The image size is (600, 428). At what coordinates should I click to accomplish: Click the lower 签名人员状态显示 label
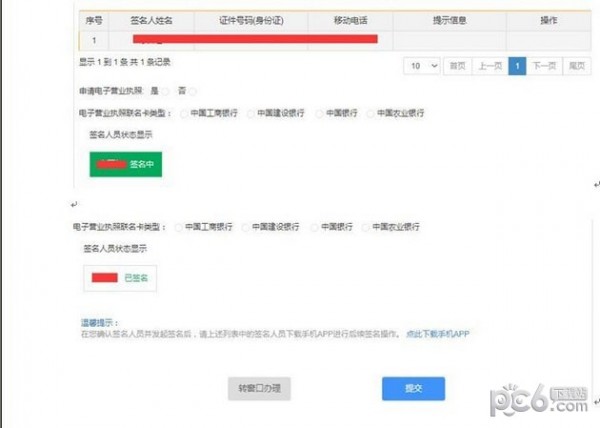click(115, 249)
